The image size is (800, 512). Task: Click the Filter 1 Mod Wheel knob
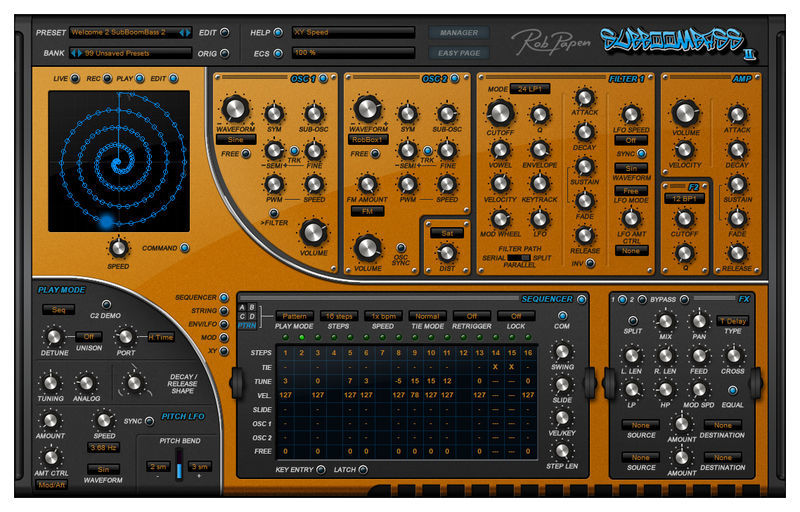click(x=500, y=219)
